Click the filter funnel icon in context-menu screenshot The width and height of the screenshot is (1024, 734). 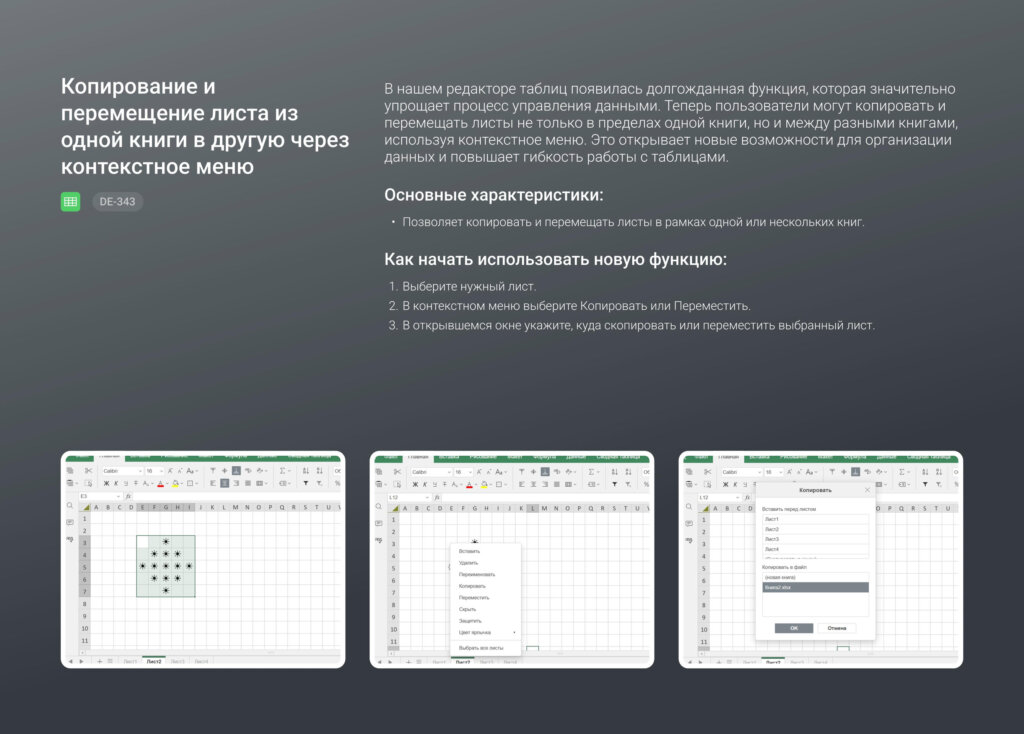coord(615,484)
